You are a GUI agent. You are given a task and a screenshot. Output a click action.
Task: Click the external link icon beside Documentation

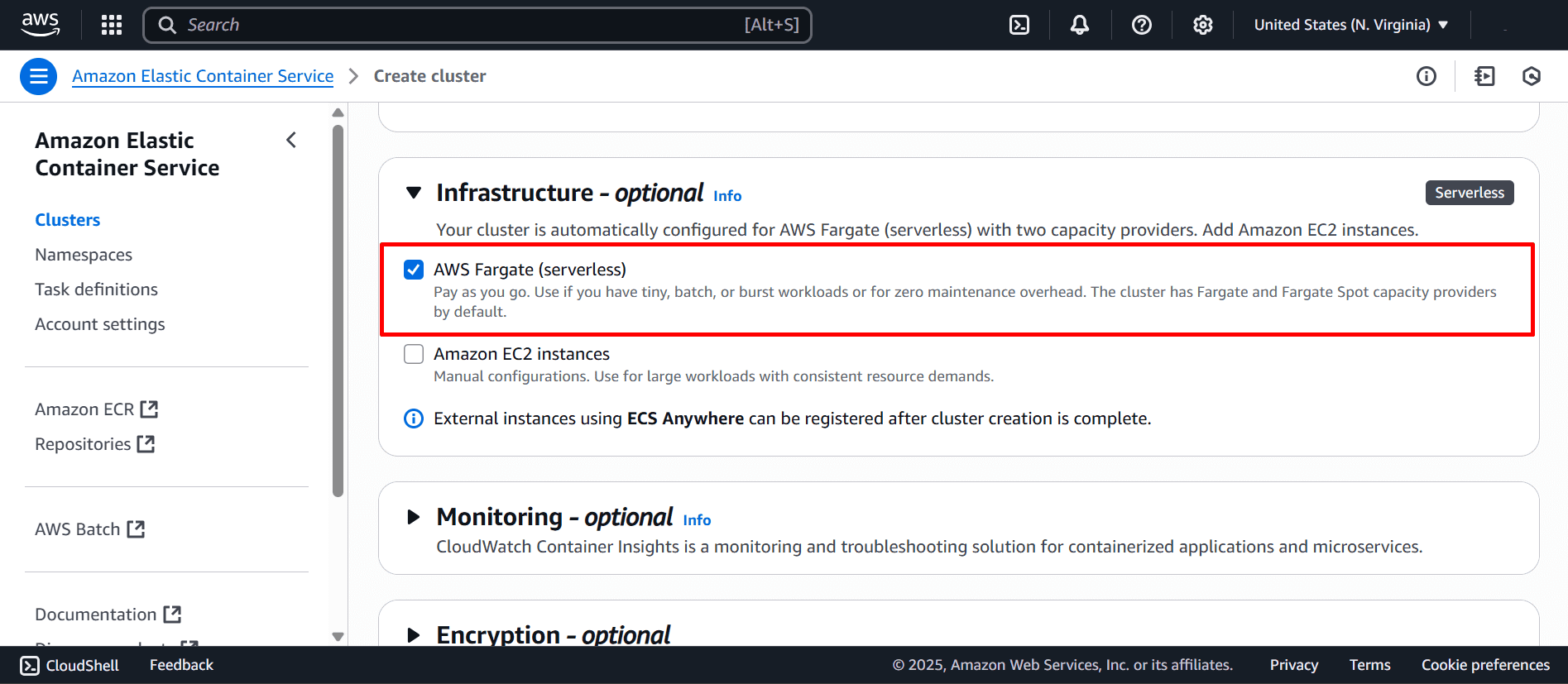tap(172, 614)
